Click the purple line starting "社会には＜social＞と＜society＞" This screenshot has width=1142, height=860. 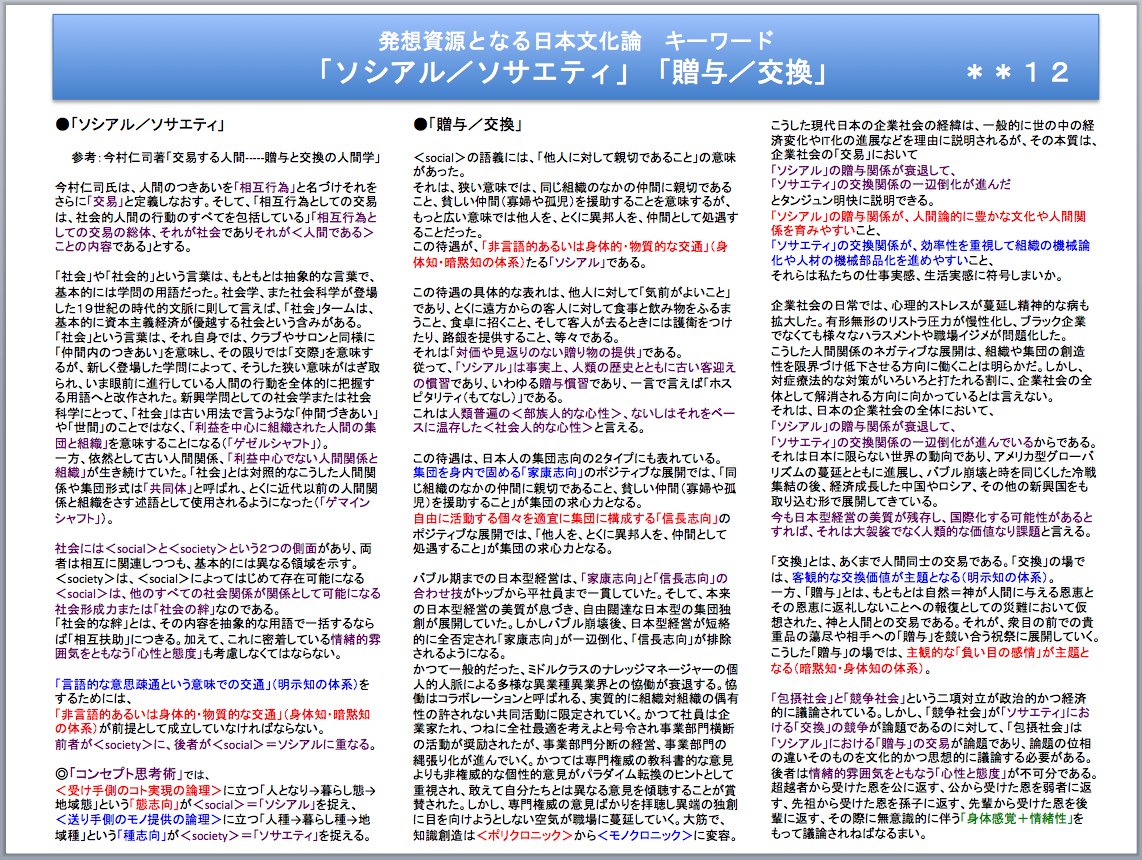point(213,549)
